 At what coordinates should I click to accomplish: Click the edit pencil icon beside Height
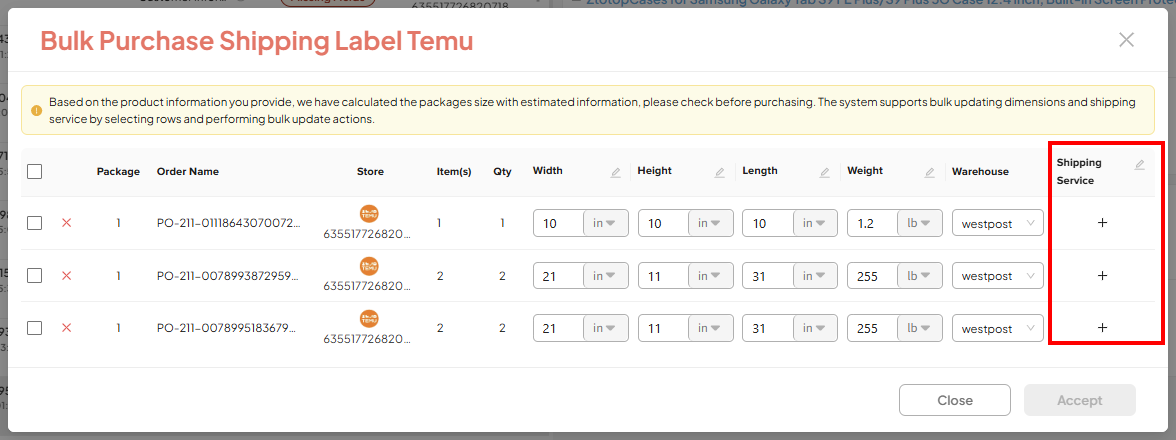[720, 172]
